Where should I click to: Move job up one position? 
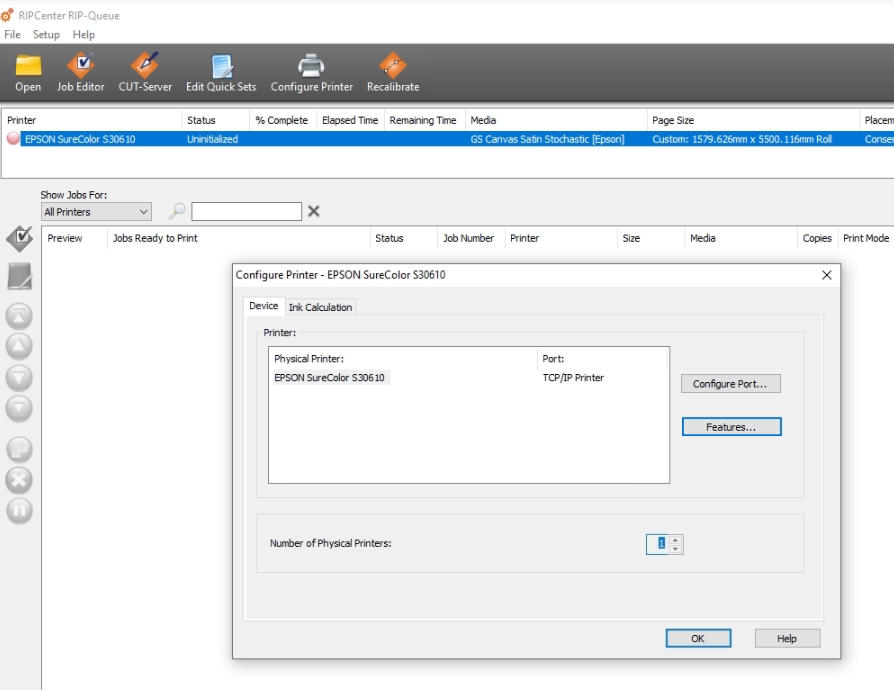coord(19,346)
